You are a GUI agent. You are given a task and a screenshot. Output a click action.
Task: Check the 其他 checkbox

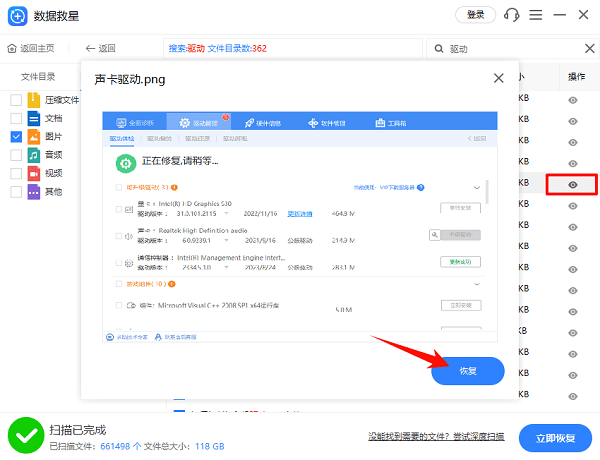click(x=16, y=192)
